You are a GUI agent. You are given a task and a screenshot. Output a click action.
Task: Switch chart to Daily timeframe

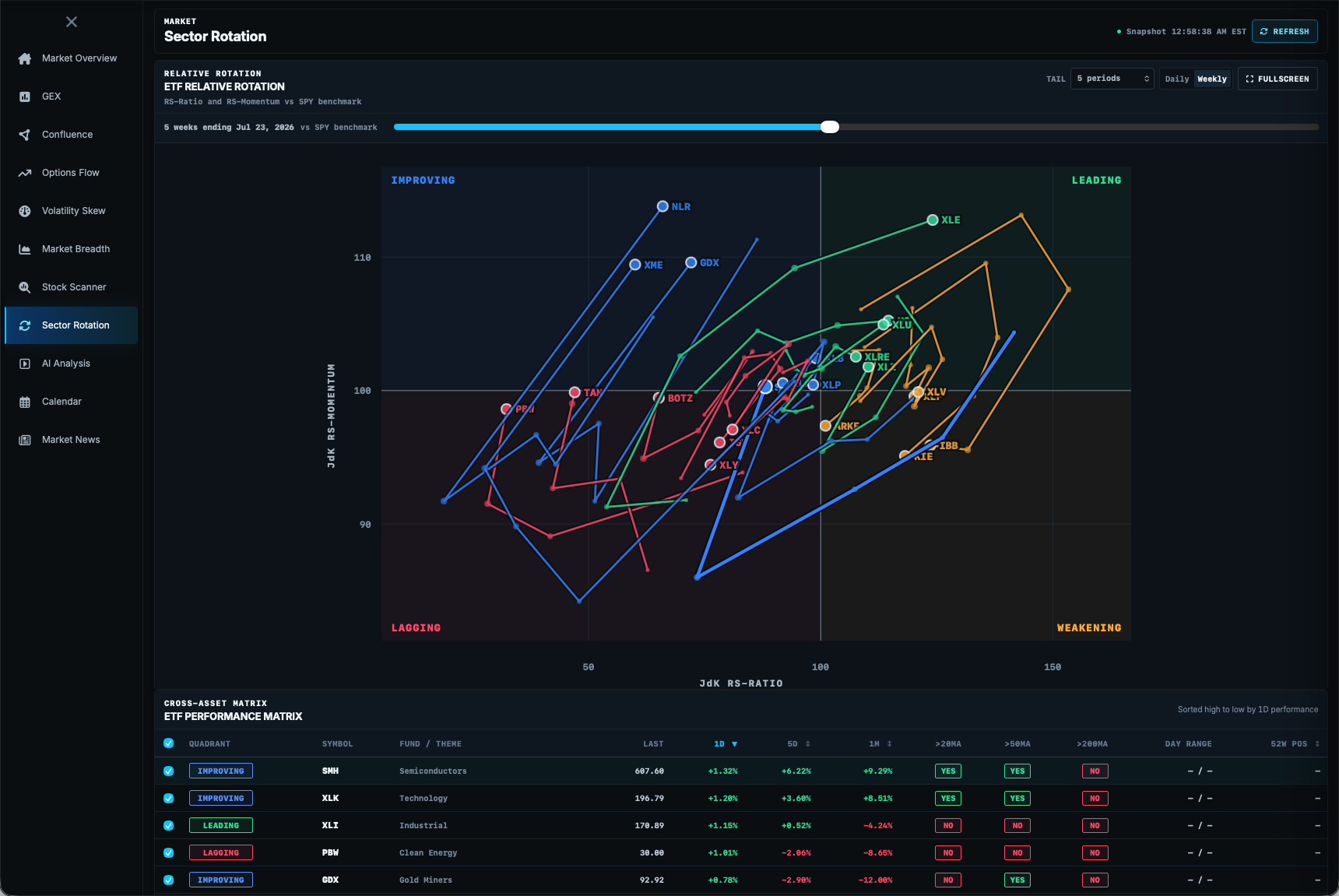[1177, 79]
